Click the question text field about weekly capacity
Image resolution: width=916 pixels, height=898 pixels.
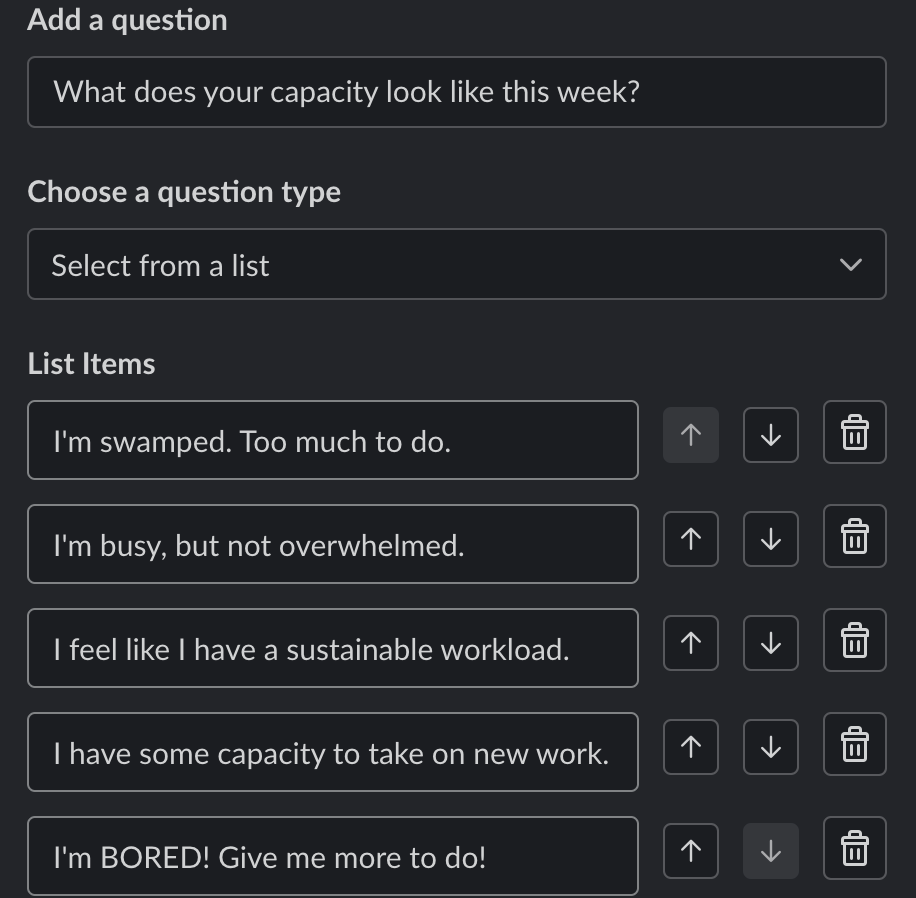tap(456, 92)
